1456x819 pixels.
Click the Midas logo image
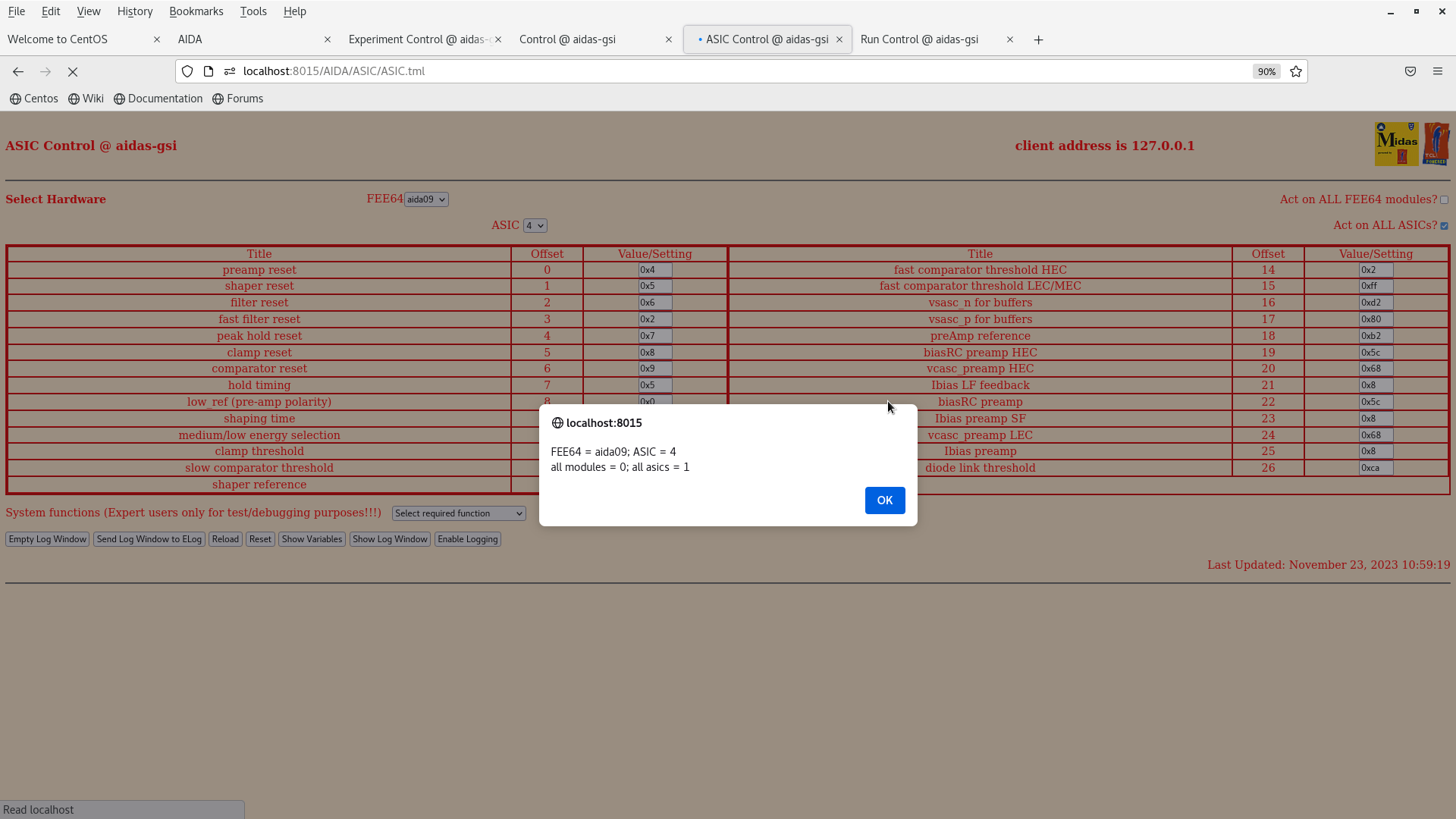[1397, 143]
